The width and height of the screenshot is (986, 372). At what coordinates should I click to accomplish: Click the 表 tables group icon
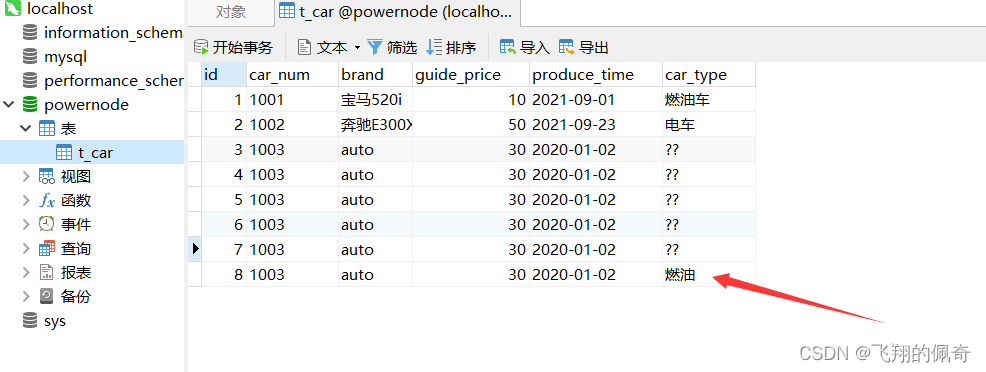click(x=47, y=128)
